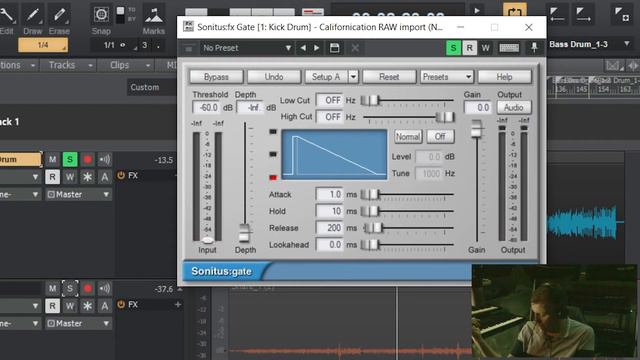Viewport: 640px width, 360px height.
Task: Toggle the Snap tool icon
Action: point(101,15)
